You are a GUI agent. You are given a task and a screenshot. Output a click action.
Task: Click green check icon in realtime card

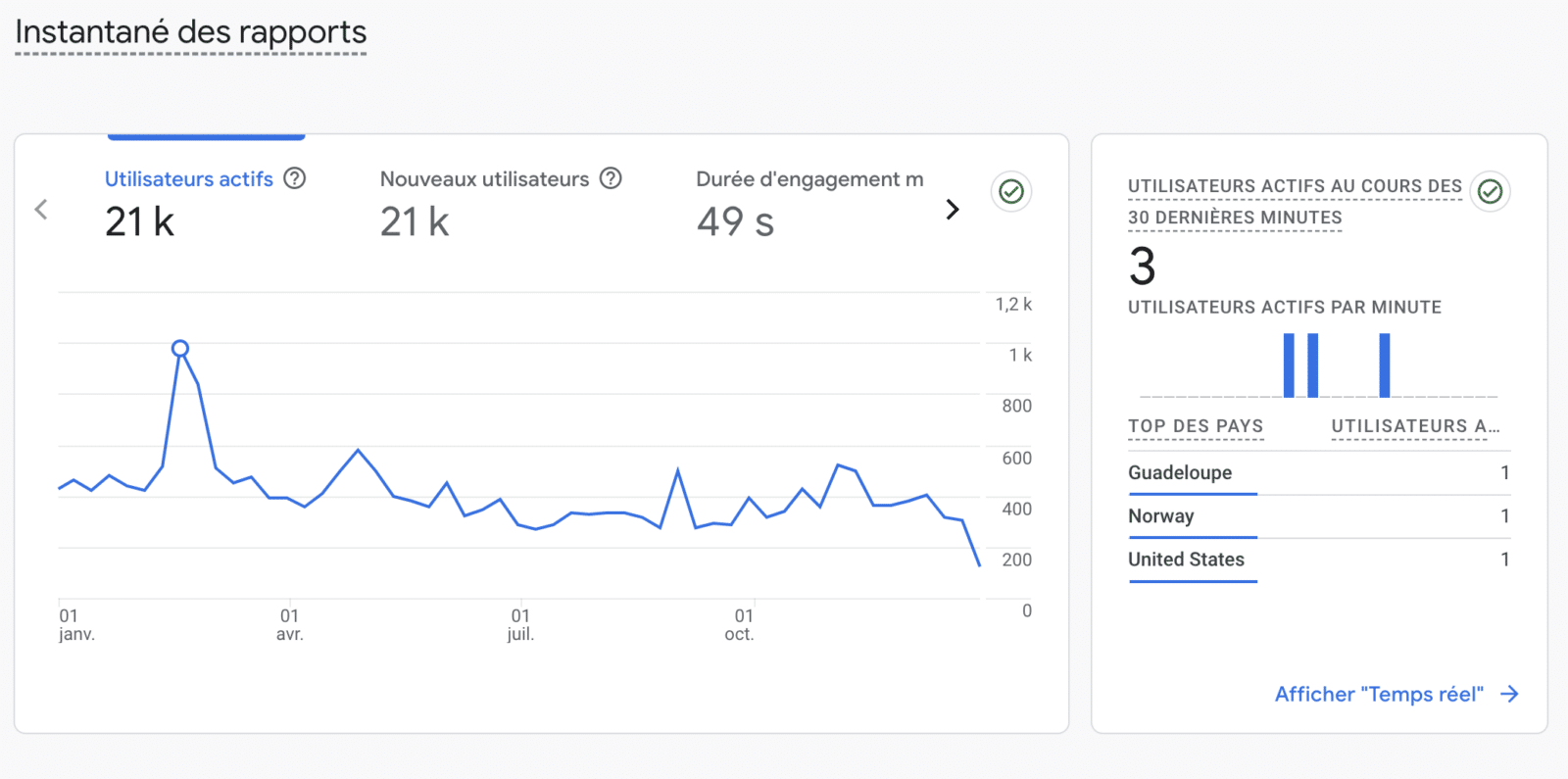pyautogui.click(x=1490, y=191)
